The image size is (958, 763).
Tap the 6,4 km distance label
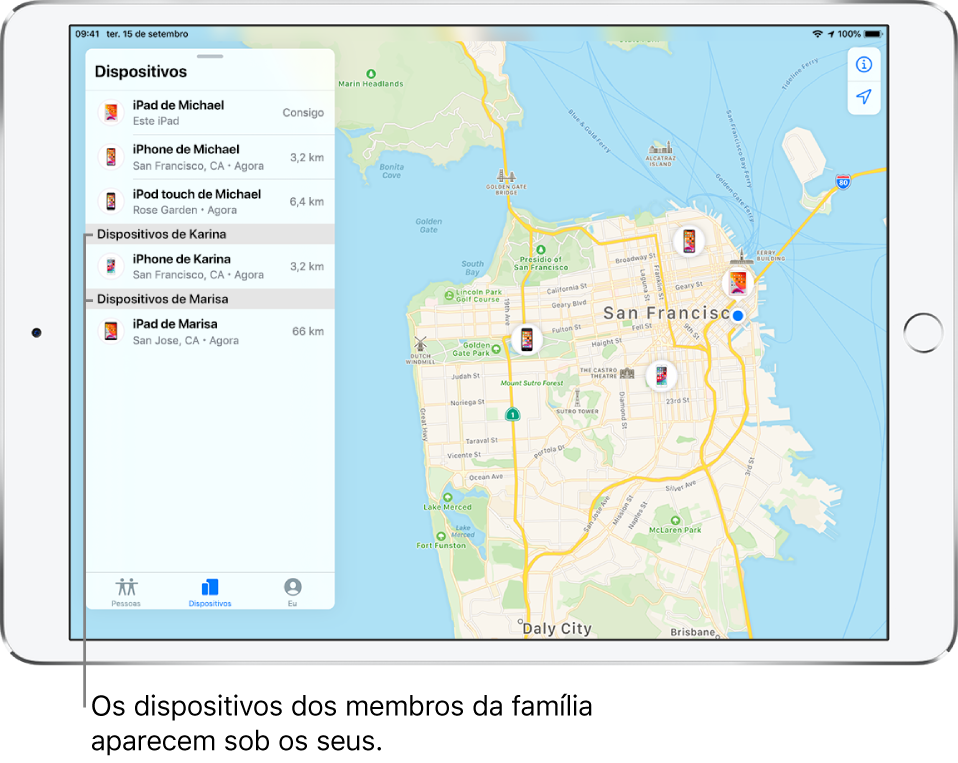point(307,202)
